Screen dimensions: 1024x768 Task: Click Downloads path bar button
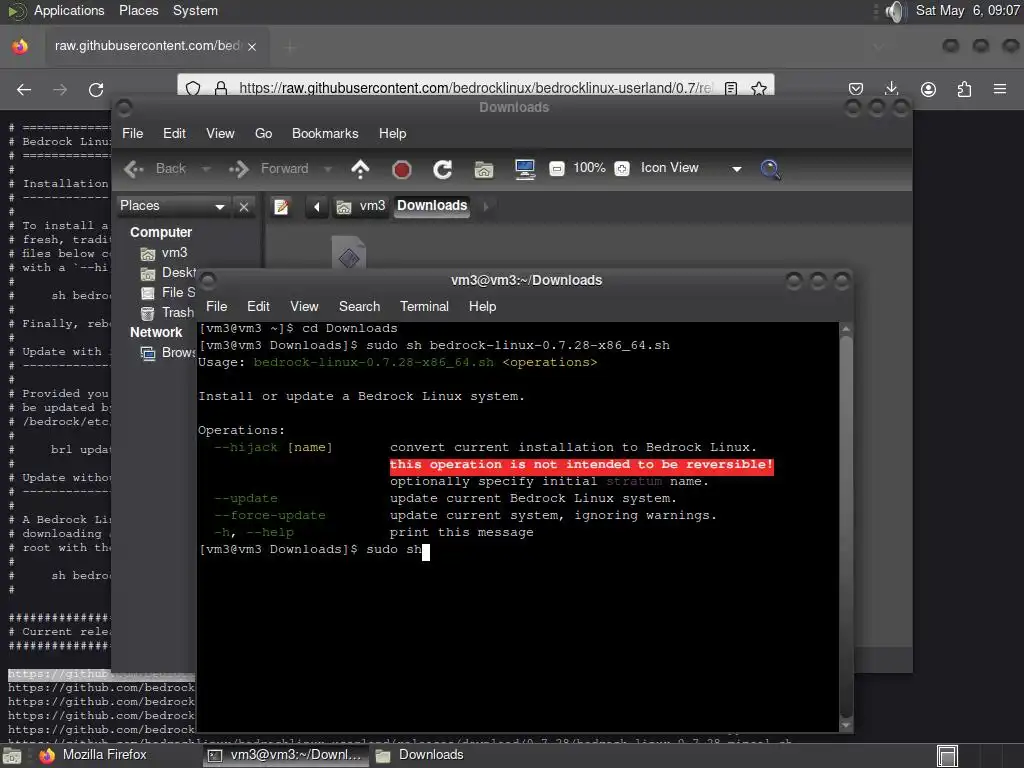point(432,206)
